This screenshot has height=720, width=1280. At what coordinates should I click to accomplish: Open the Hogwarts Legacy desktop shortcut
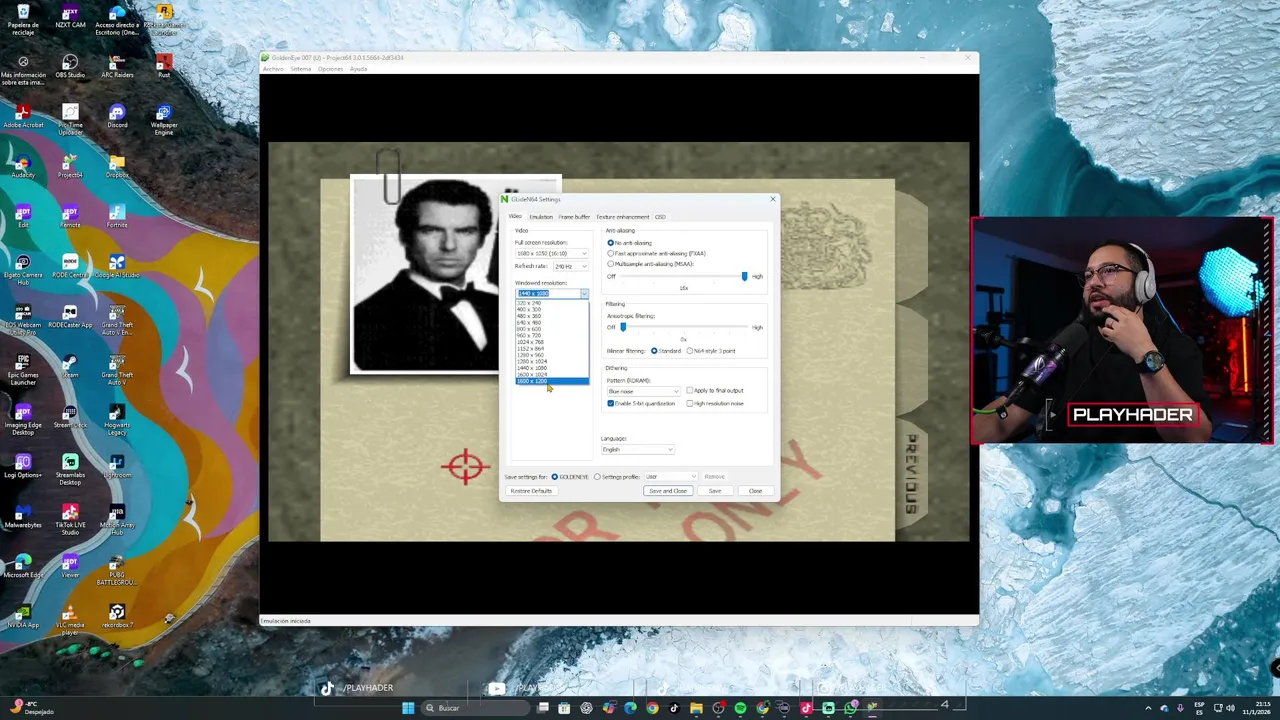point(117,420)
